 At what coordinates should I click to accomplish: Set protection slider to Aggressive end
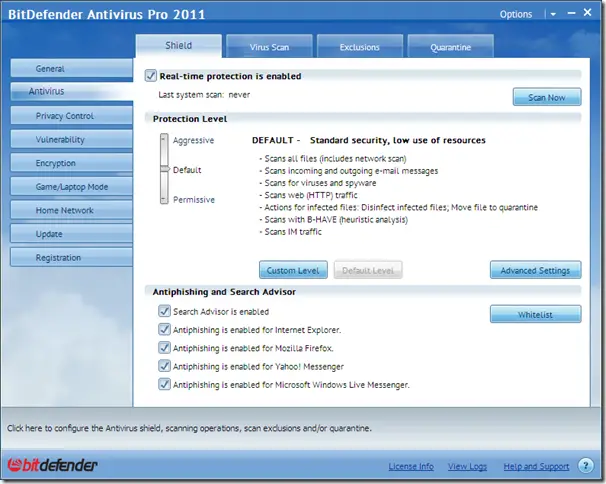(164, 138)
